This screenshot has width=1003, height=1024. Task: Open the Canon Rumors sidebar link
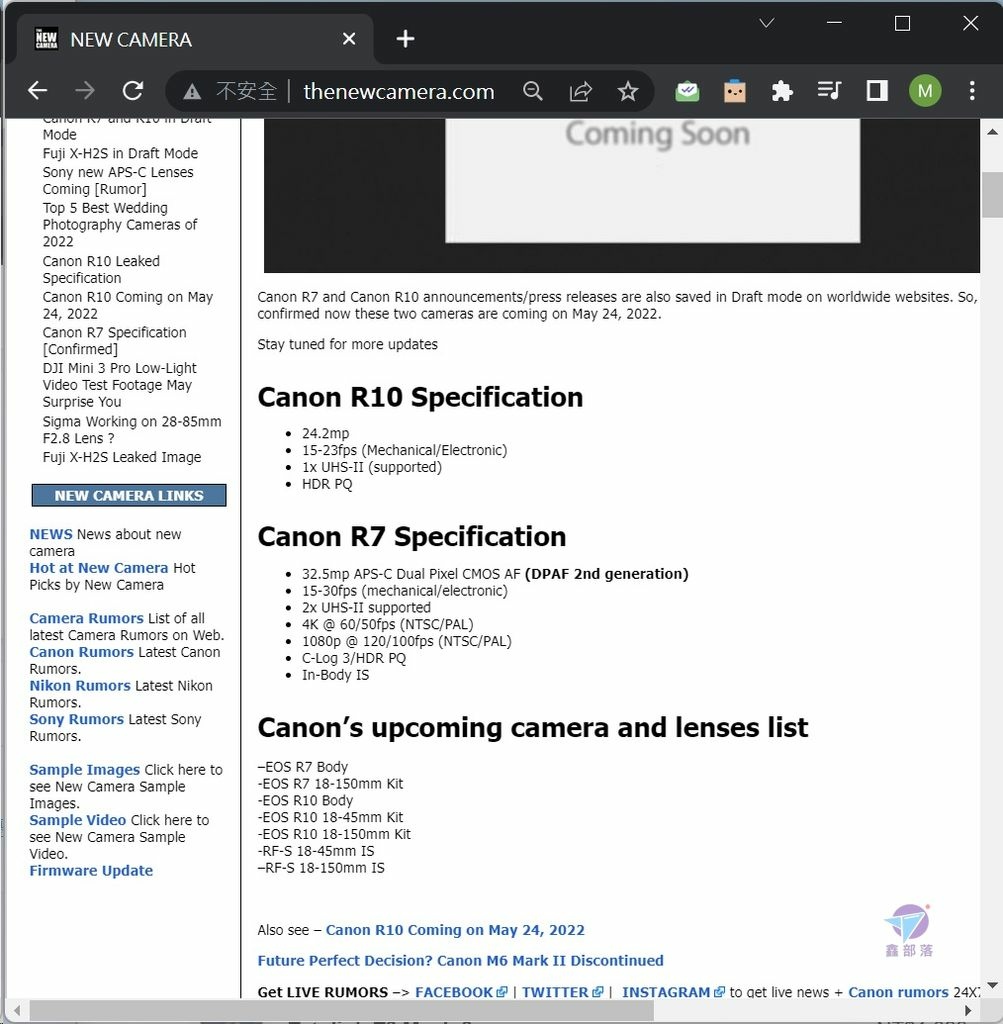82,652
